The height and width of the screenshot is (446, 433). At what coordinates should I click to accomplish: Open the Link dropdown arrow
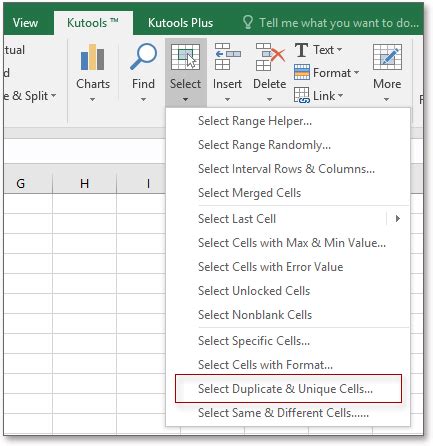[x=340, y=96]
